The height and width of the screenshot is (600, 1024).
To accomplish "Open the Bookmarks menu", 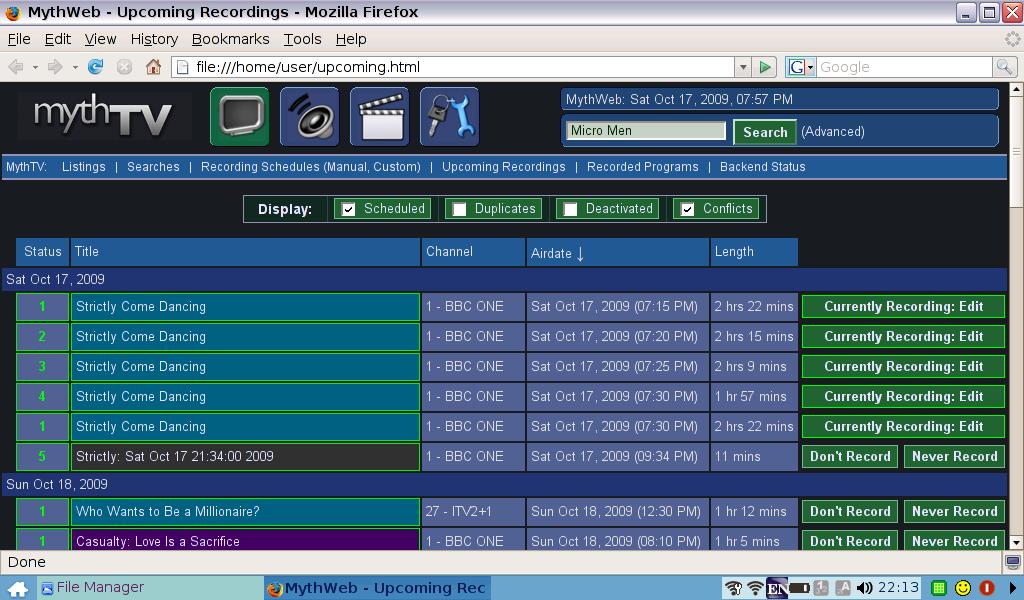I will [230, 39].
